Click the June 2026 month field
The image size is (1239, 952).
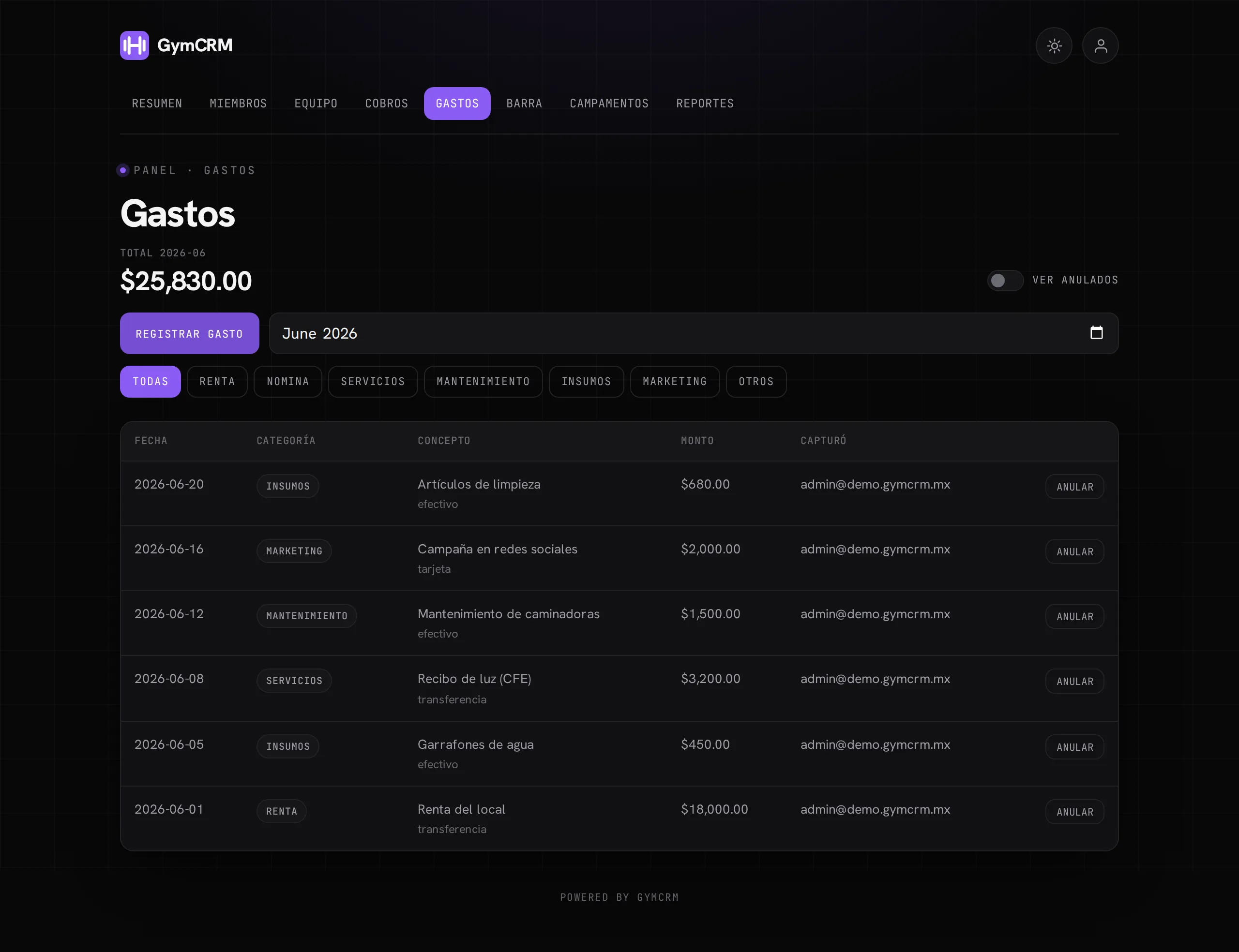click(693, 333)
